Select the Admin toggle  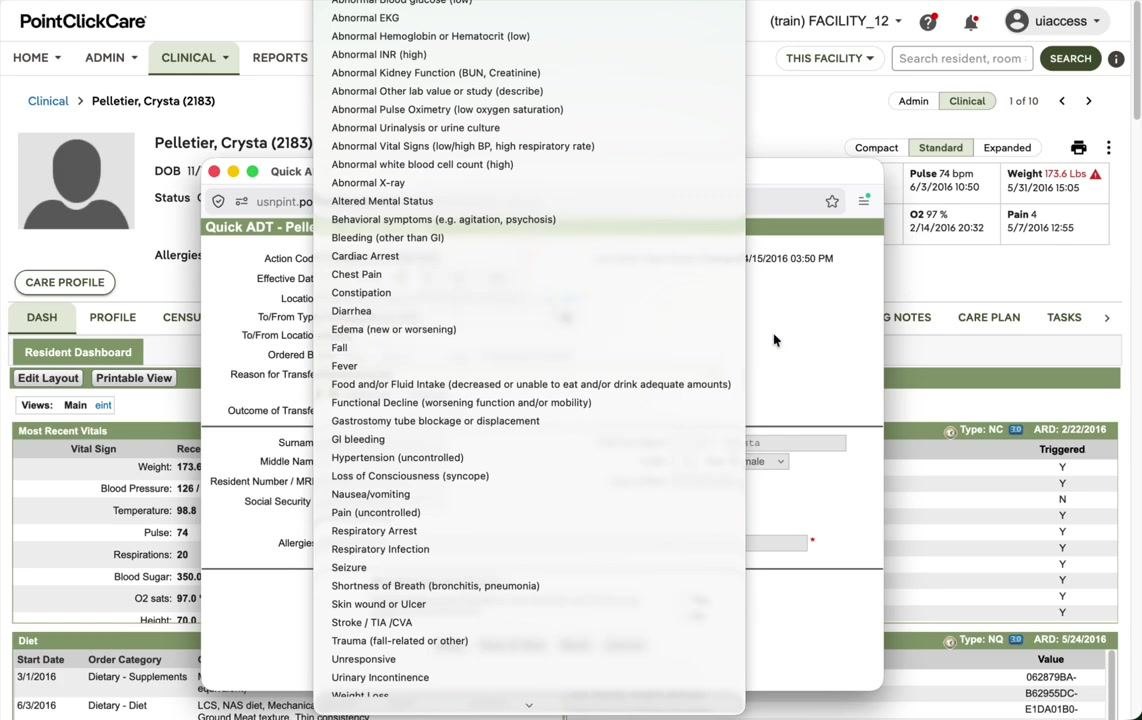click(913, 101)
